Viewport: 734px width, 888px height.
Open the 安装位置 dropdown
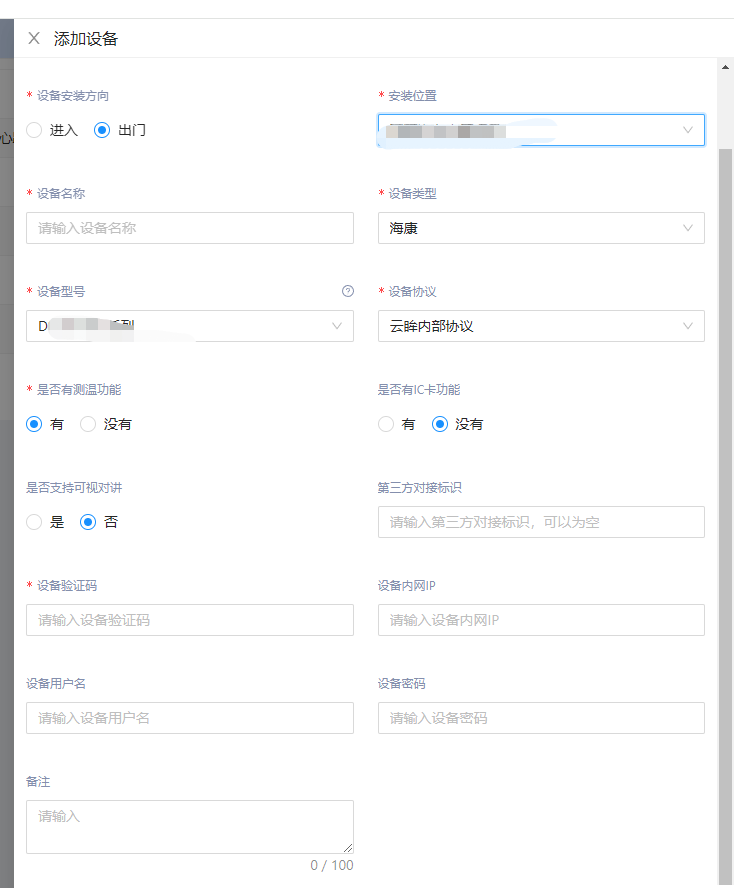(x=540, y=130)
